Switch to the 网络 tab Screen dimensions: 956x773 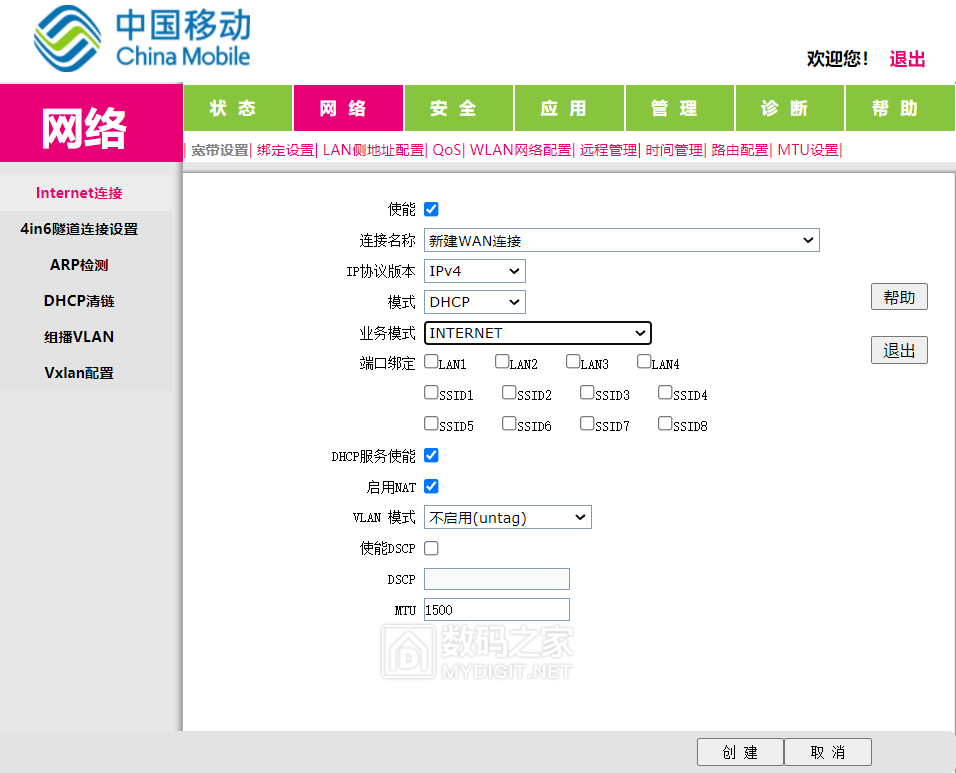[348, 108]
